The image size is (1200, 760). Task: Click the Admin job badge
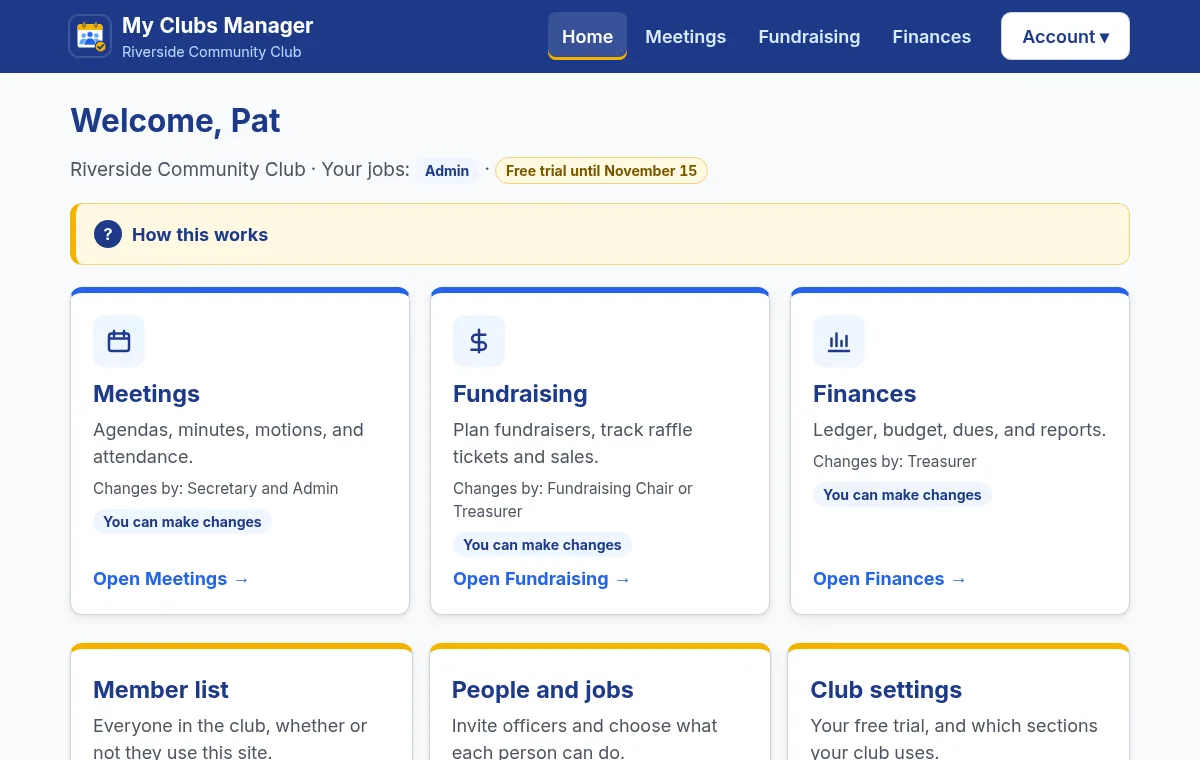pyautogui.click(x=447, y=171)
